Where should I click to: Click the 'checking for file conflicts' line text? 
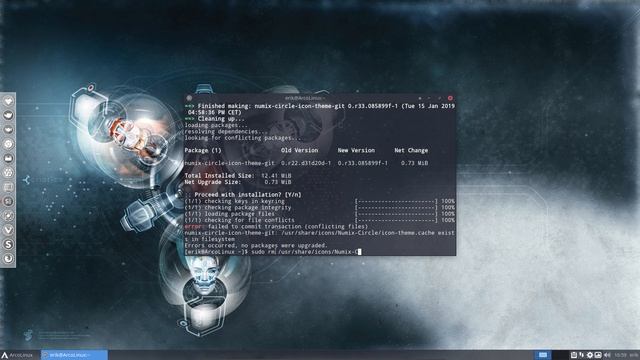click(x=239, y=220)
